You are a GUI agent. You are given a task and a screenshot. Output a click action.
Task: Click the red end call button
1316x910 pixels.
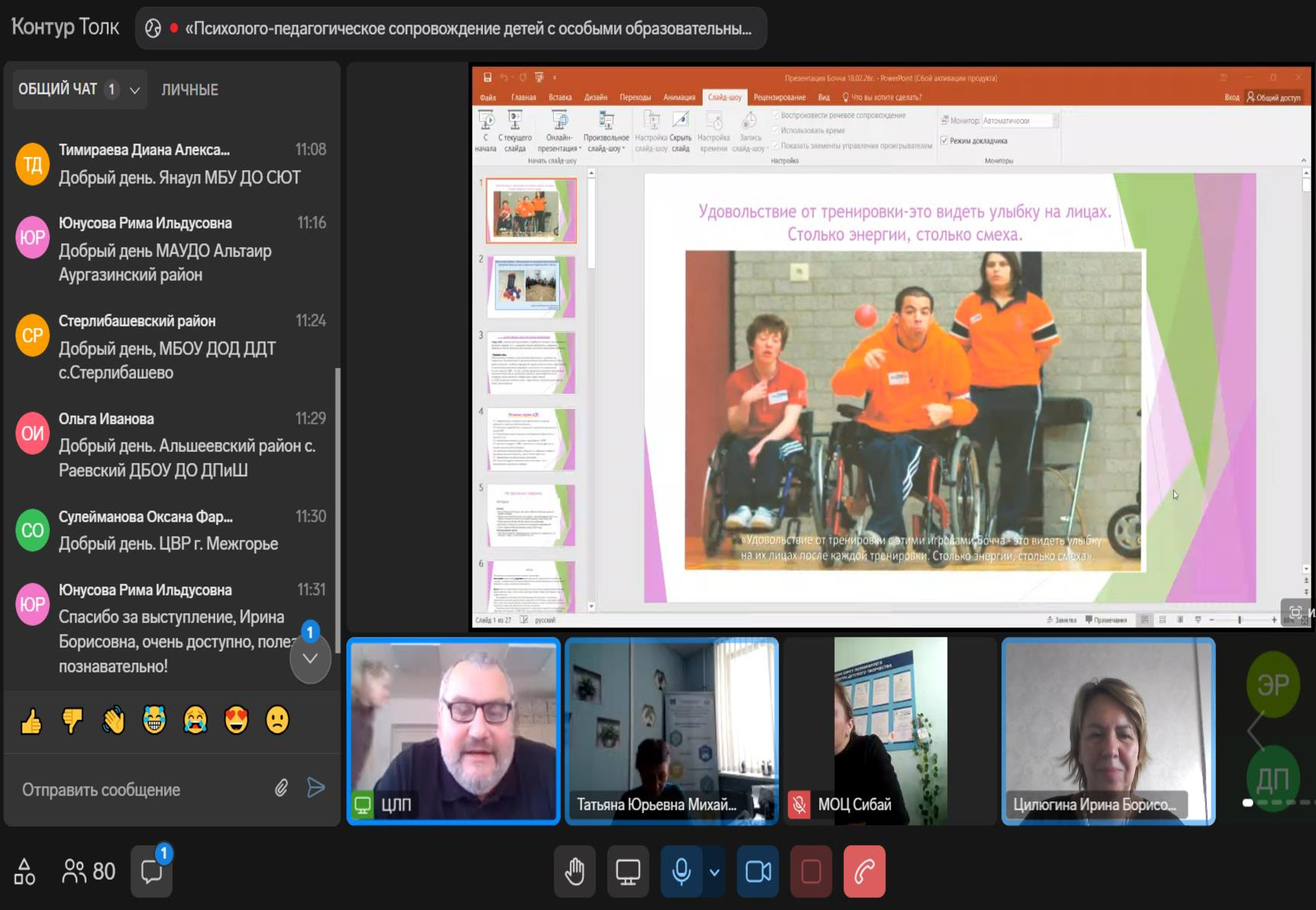(x=864, y=872)
